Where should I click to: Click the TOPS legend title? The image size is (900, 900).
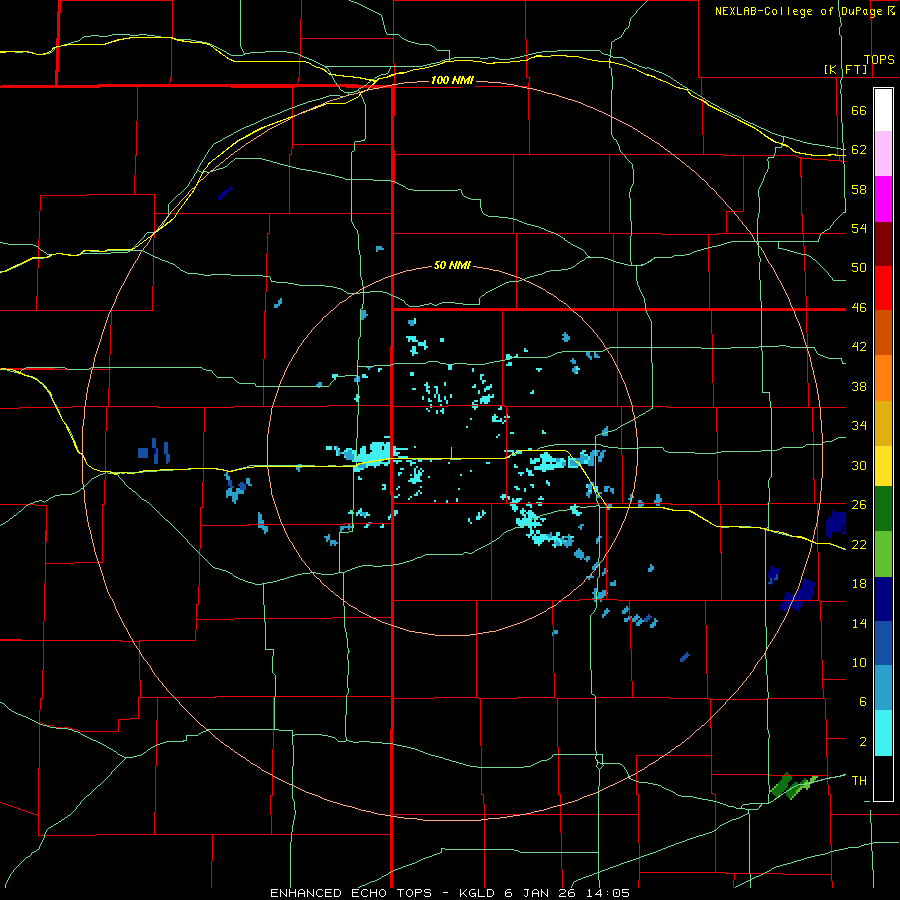(879, 60)
